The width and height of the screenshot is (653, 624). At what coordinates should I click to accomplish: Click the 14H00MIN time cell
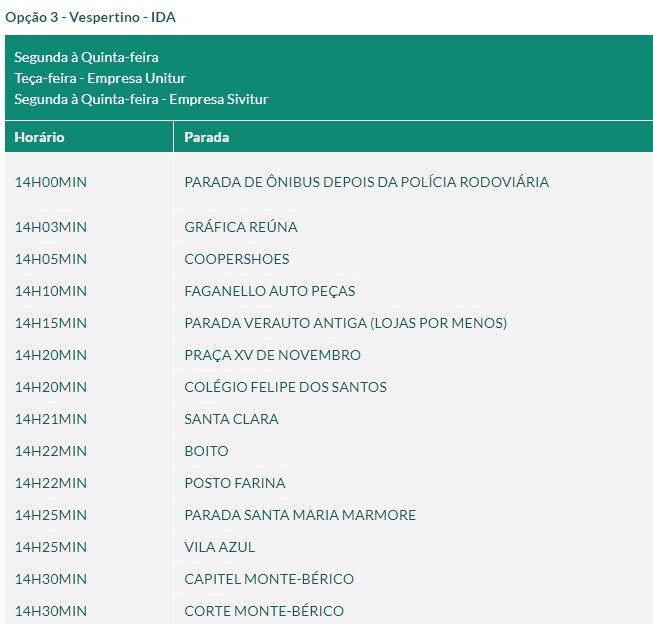(51, 182)
